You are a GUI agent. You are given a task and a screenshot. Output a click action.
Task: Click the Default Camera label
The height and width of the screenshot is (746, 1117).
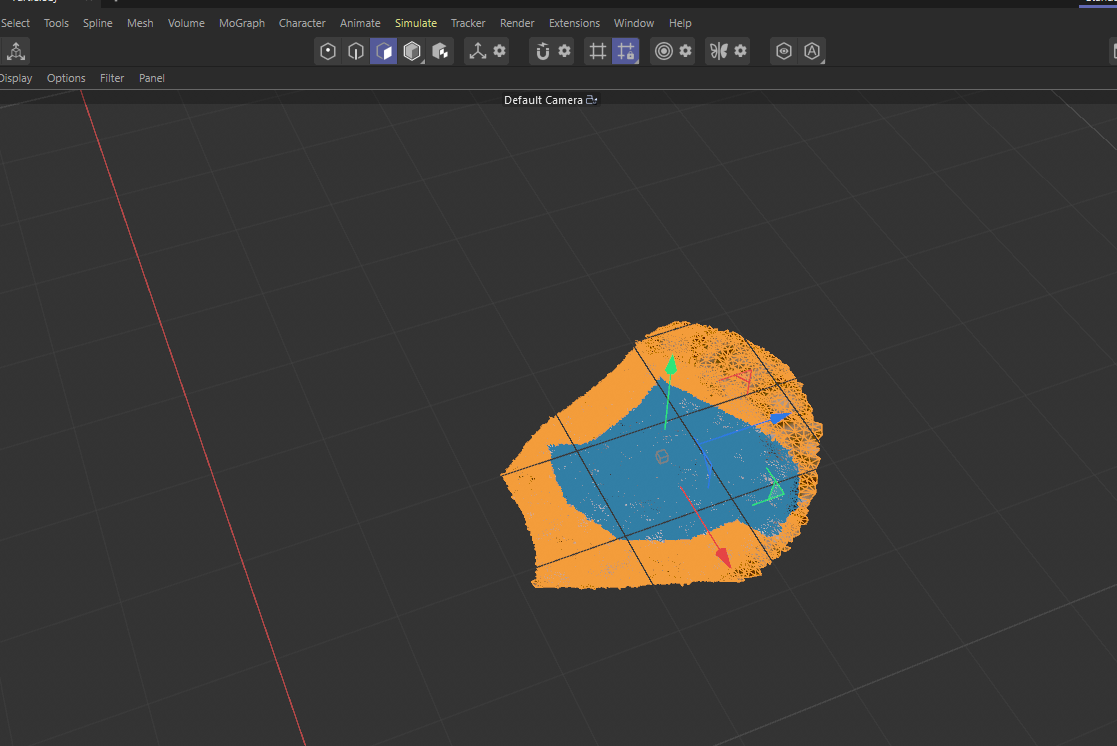click(x=544, y=99)
